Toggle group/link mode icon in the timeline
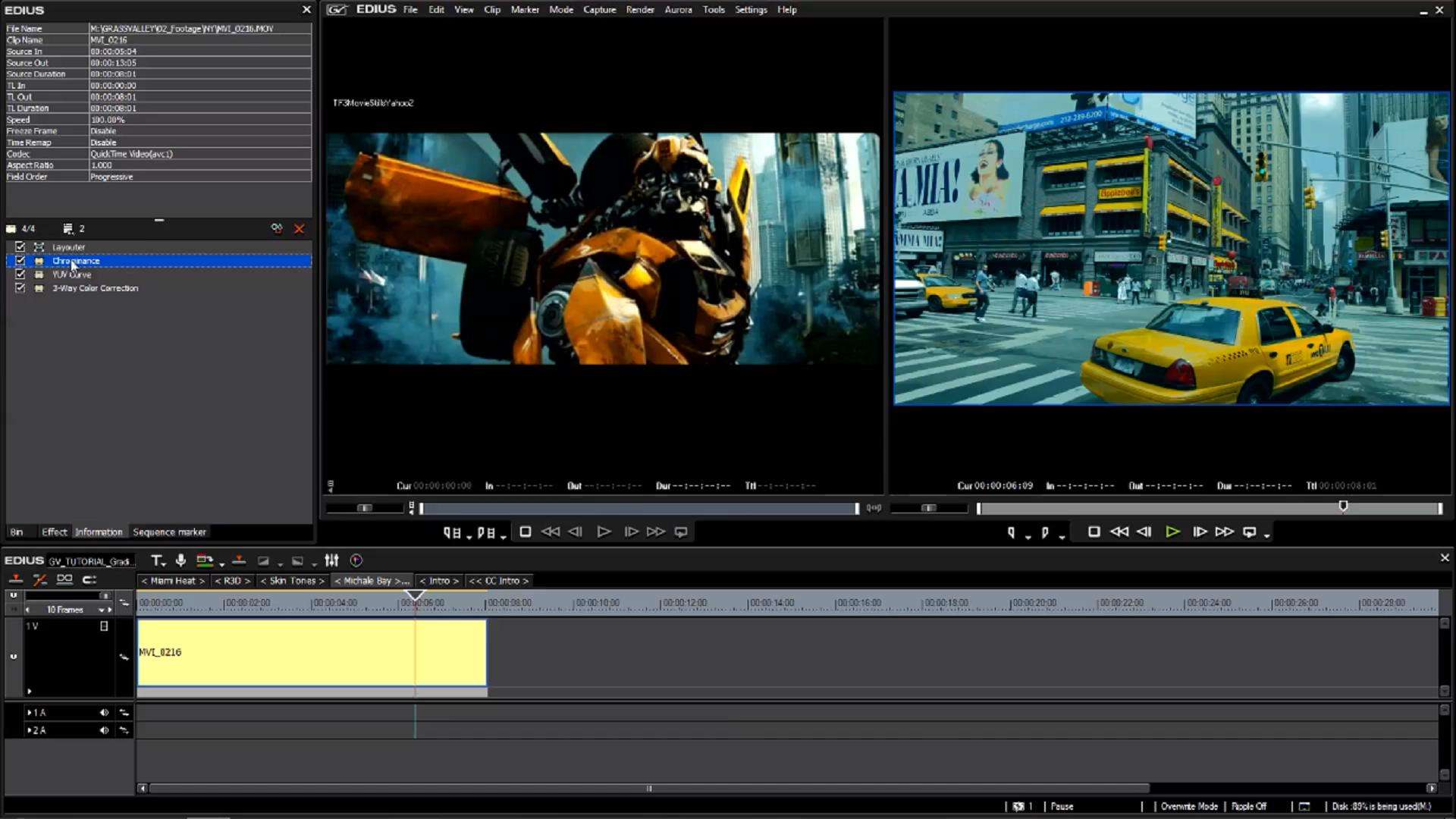 (x=64, y=579)
